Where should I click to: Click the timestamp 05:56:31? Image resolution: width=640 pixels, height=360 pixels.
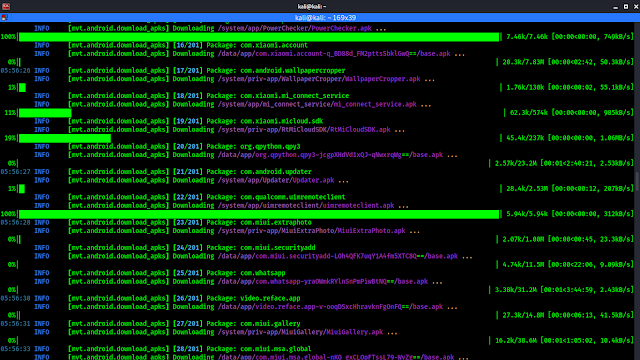tap(16, 324)
